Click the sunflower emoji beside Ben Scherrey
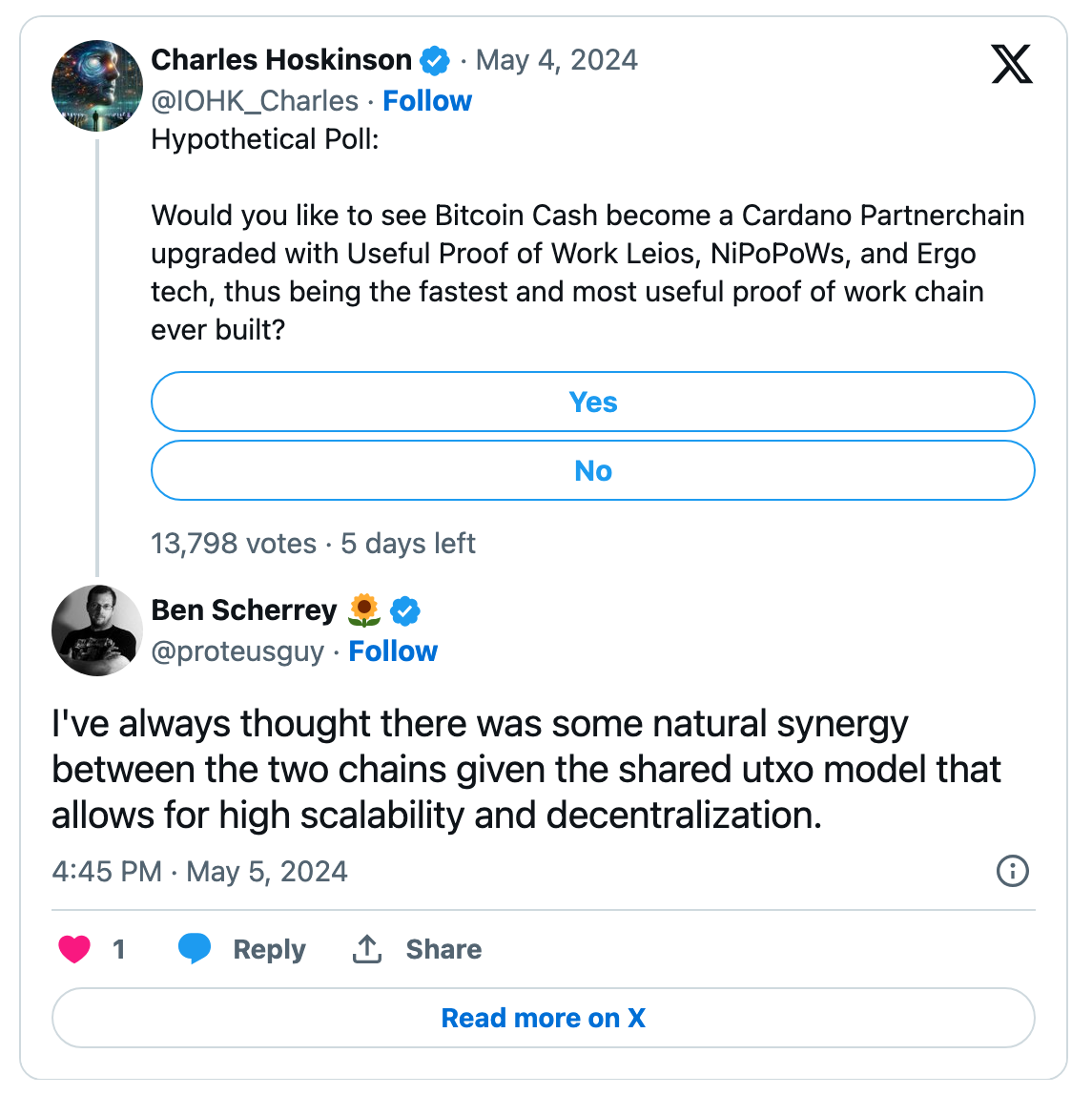The height and width of the screenshot is (1095, 1092). (364, 610)
